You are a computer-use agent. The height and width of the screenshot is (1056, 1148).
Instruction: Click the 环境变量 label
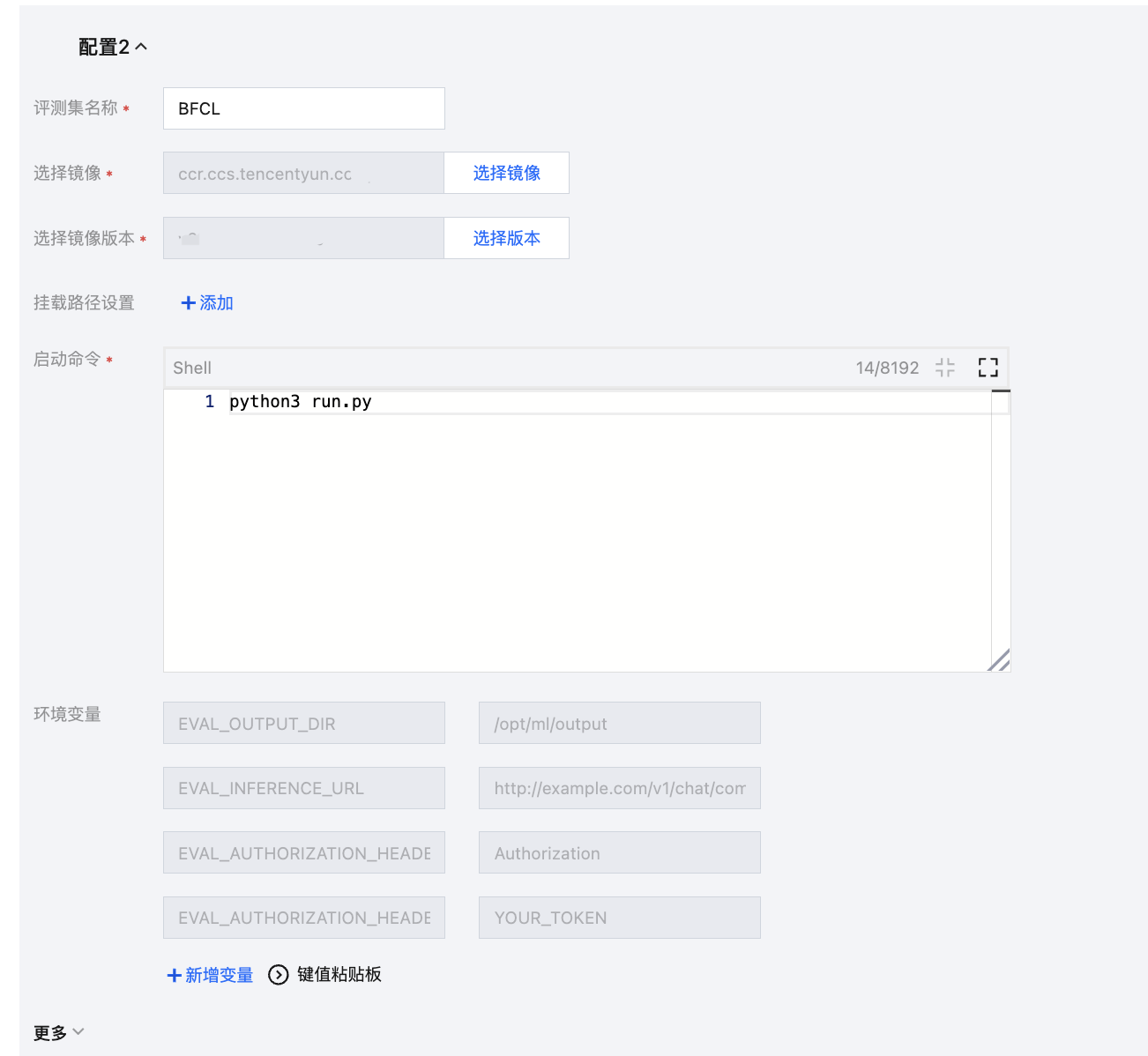click(x=67, y=714)
